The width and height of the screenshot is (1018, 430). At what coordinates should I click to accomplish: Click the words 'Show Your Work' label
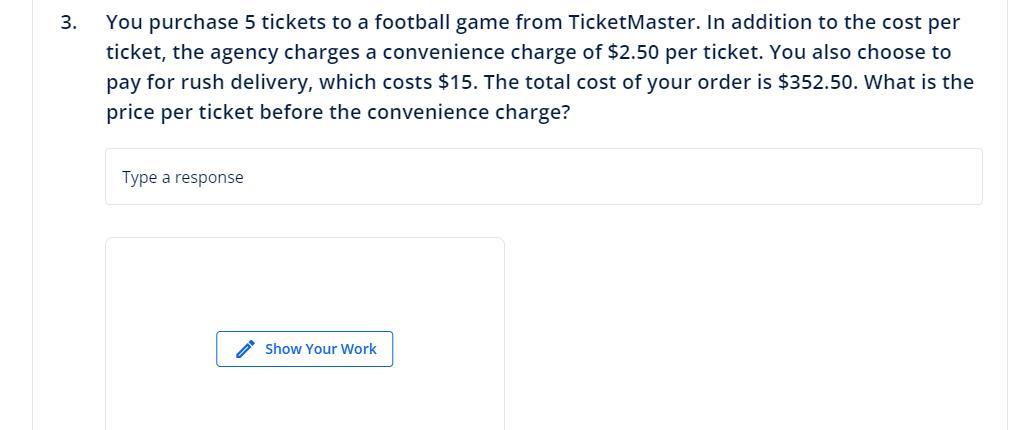[320, 349]
